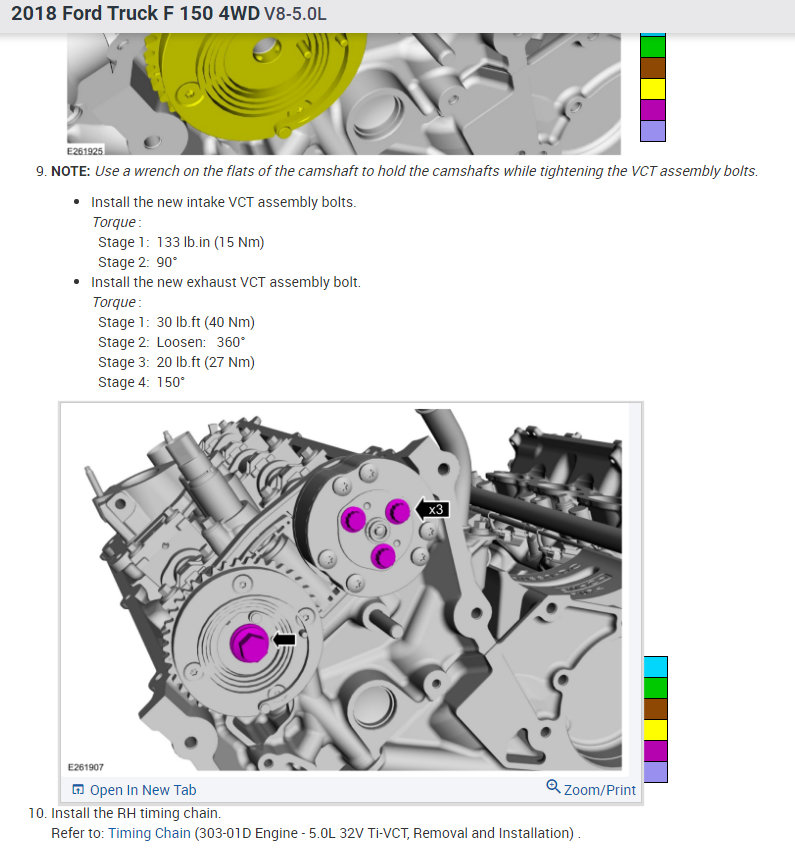Screen dimensions: 795x855
Task: Pick brown swatch beside E261907 illustration
Action: (x=655, y=709)
